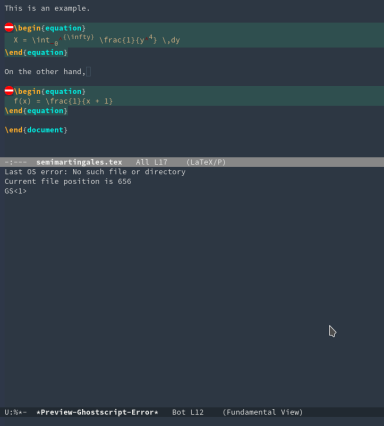Click "Last OS error: No such file or directory"
The width and height of the screenshot is (384, 426).
(x=95, y=172)
